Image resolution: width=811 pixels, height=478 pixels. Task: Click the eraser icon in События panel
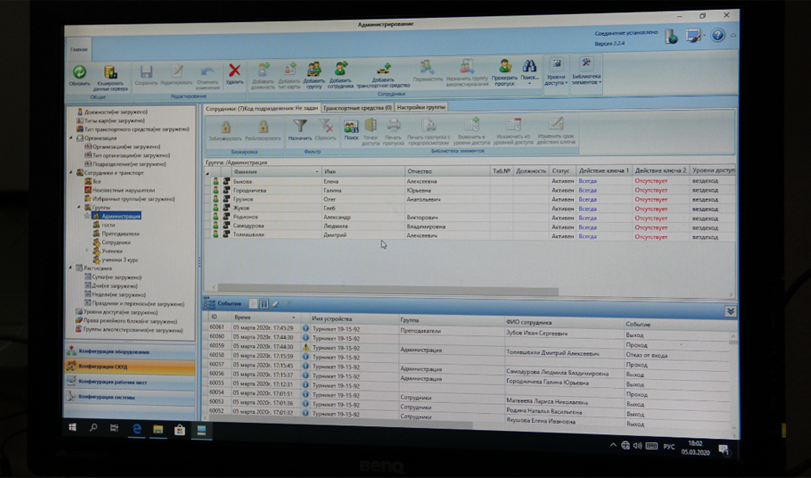(276, 304)
